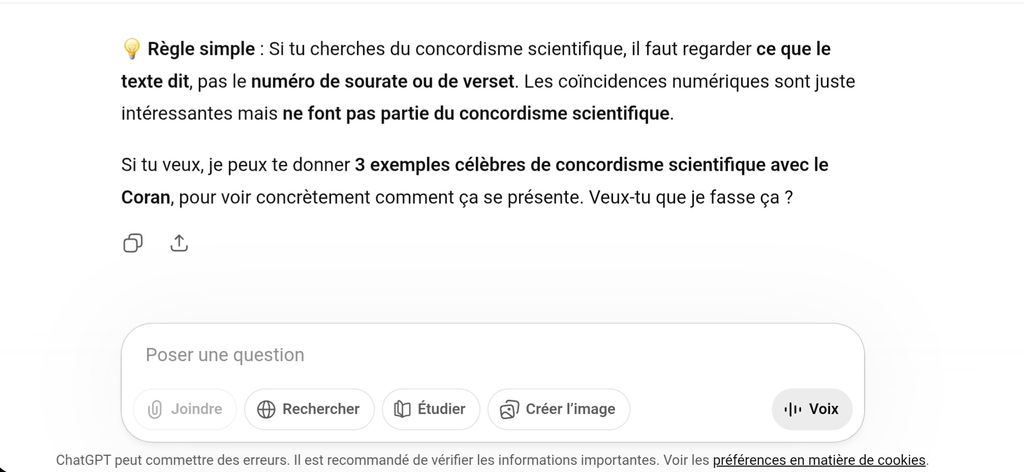Focus the "Poser une question" input field

[490, 355]
